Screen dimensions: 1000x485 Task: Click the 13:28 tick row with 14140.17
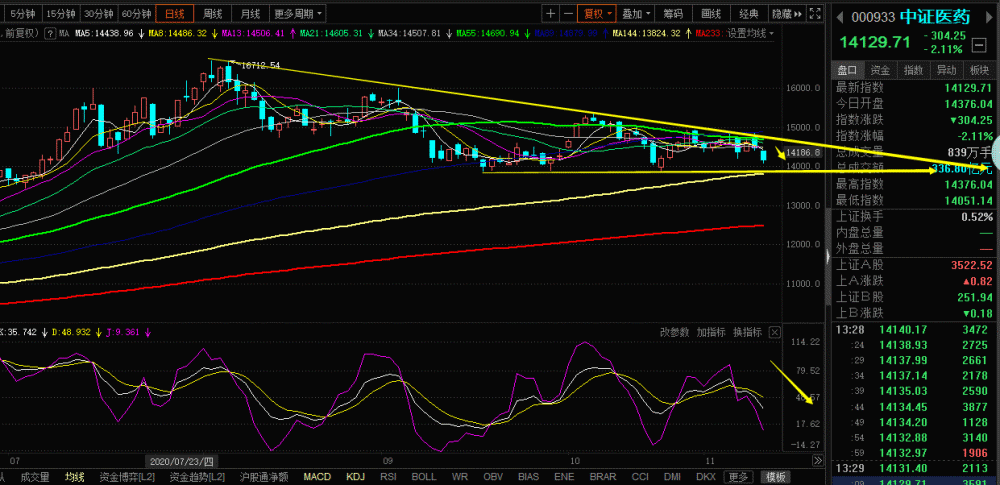click(x=913, y=330)
